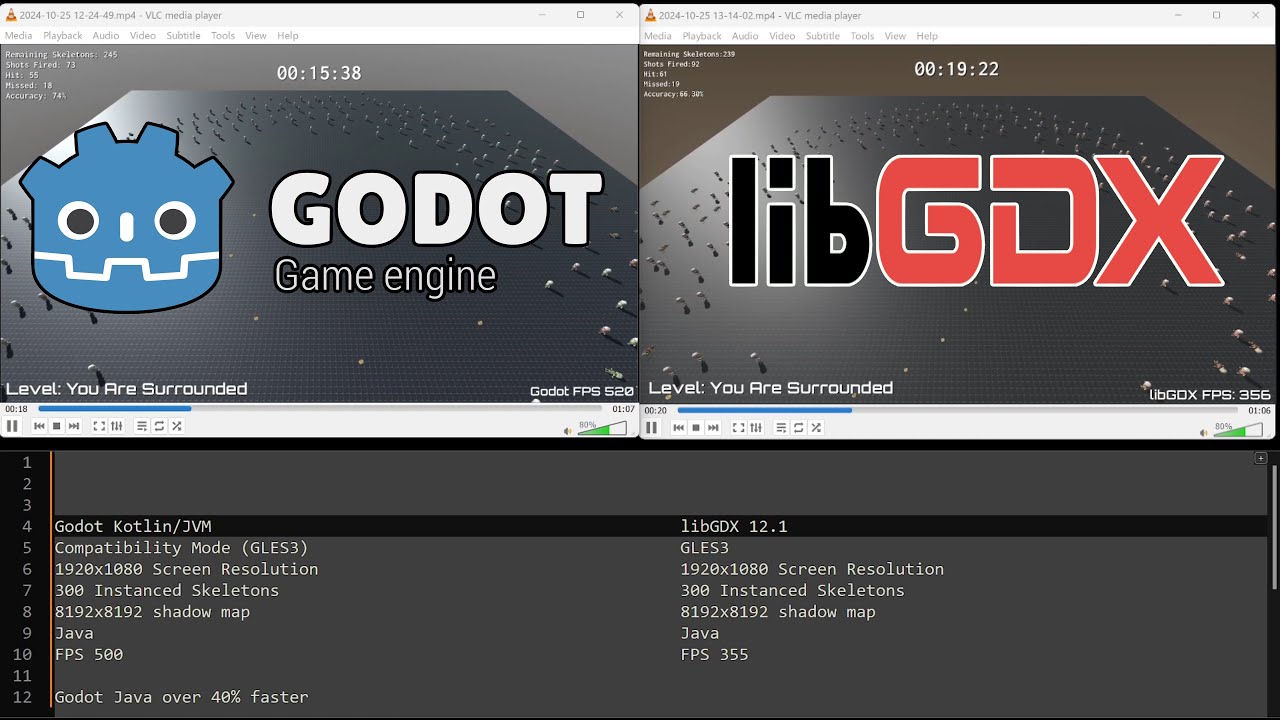
Task: Toggle fullscreen in right VLC window
Action: tap(738, 427)
